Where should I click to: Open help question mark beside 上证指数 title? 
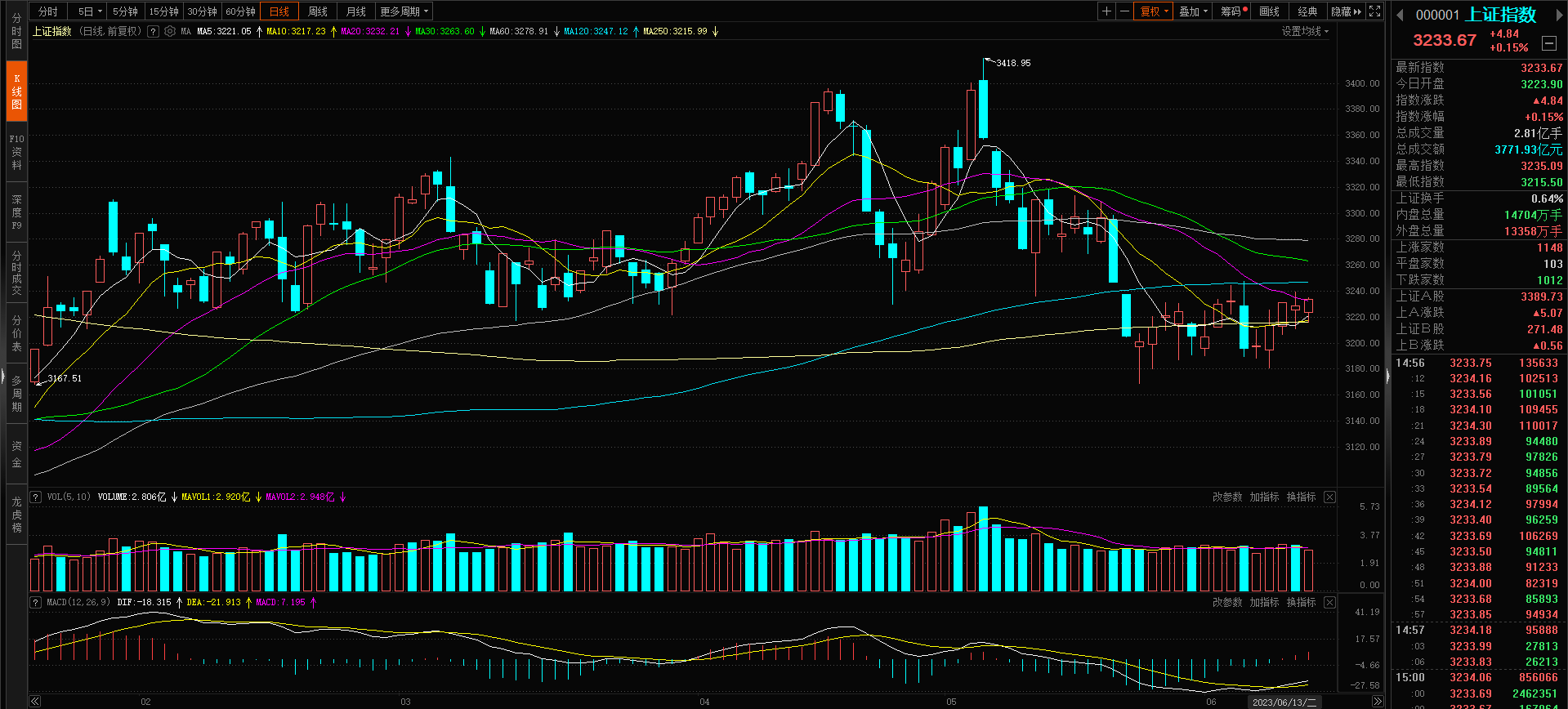tap(153, 31)
